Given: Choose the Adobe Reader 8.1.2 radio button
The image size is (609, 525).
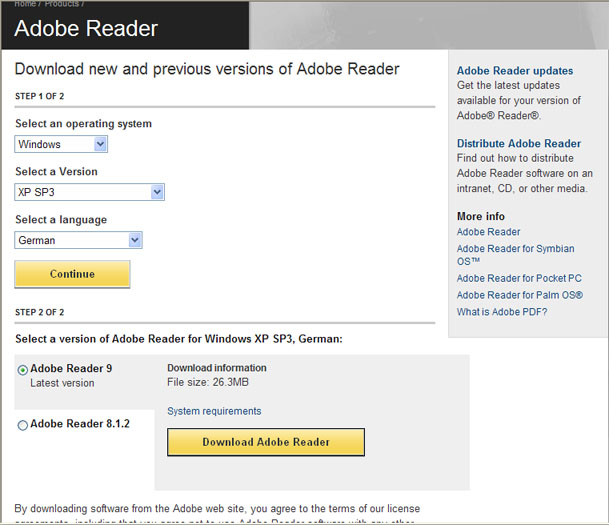Looking at the screenshot, I should [x=23, y=426].
